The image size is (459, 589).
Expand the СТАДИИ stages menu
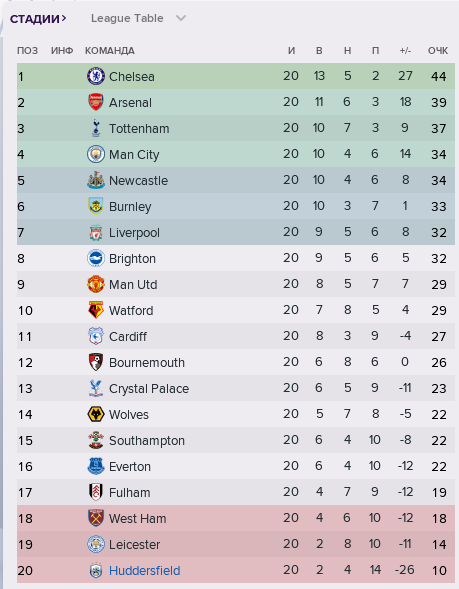click(38, 18)
